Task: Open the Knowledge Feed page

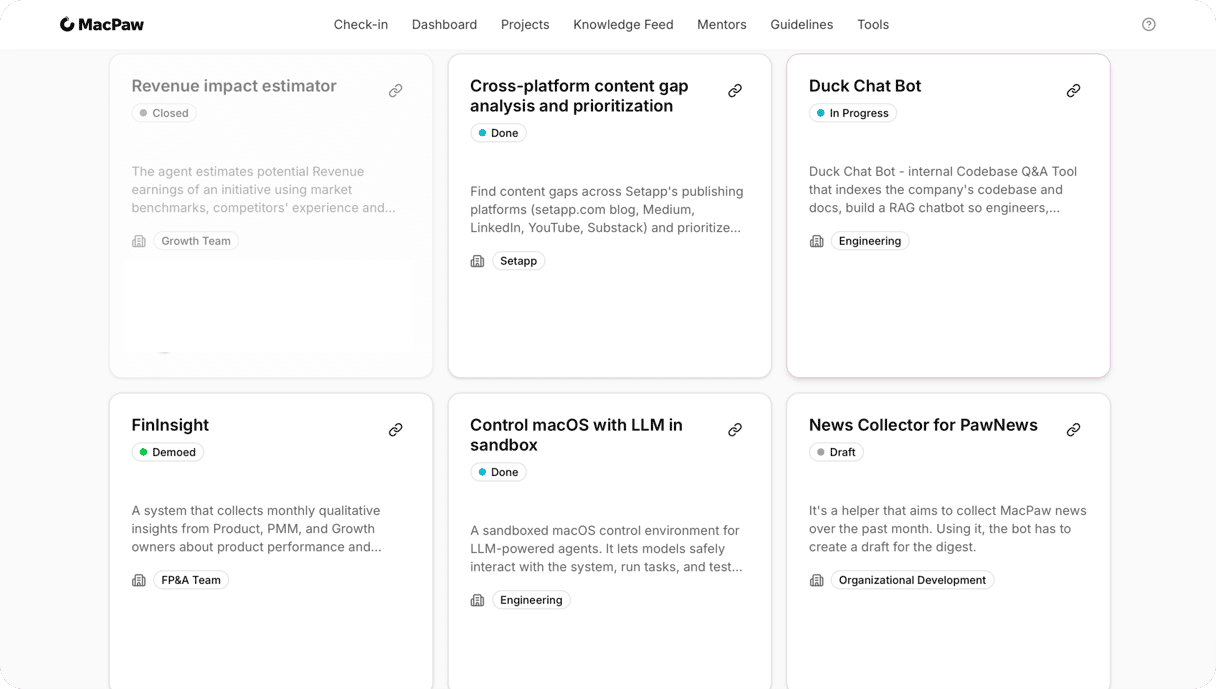Action: click(623, 25)
